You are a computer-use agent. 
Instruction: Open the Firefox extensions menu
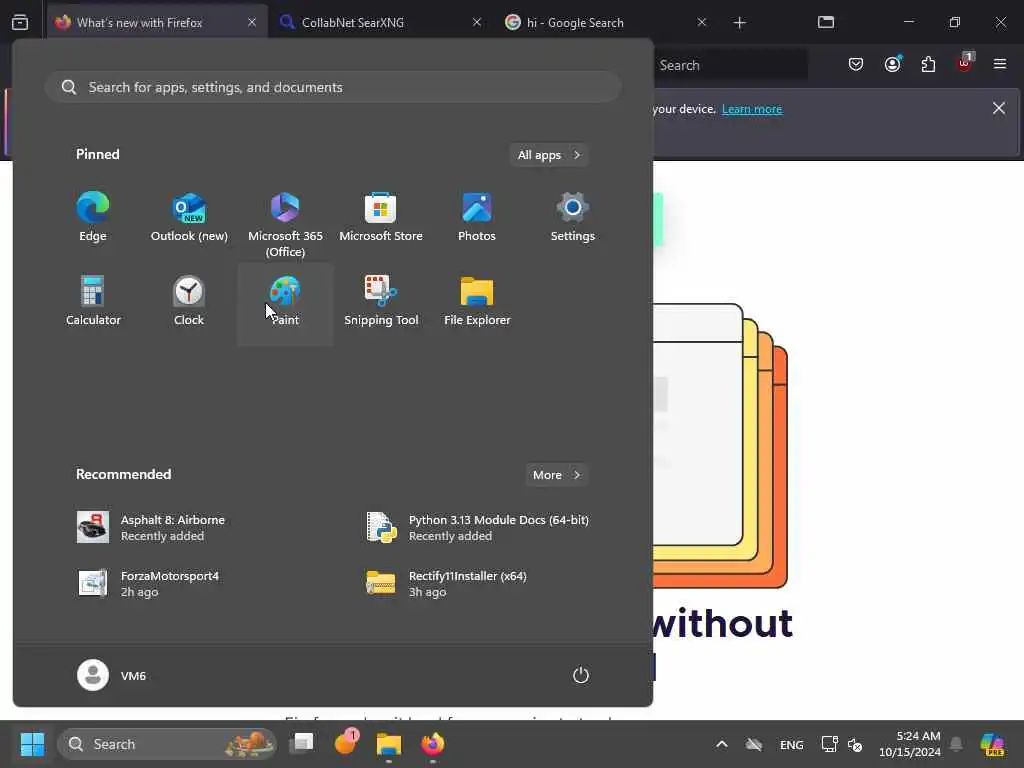pos(928,64)
